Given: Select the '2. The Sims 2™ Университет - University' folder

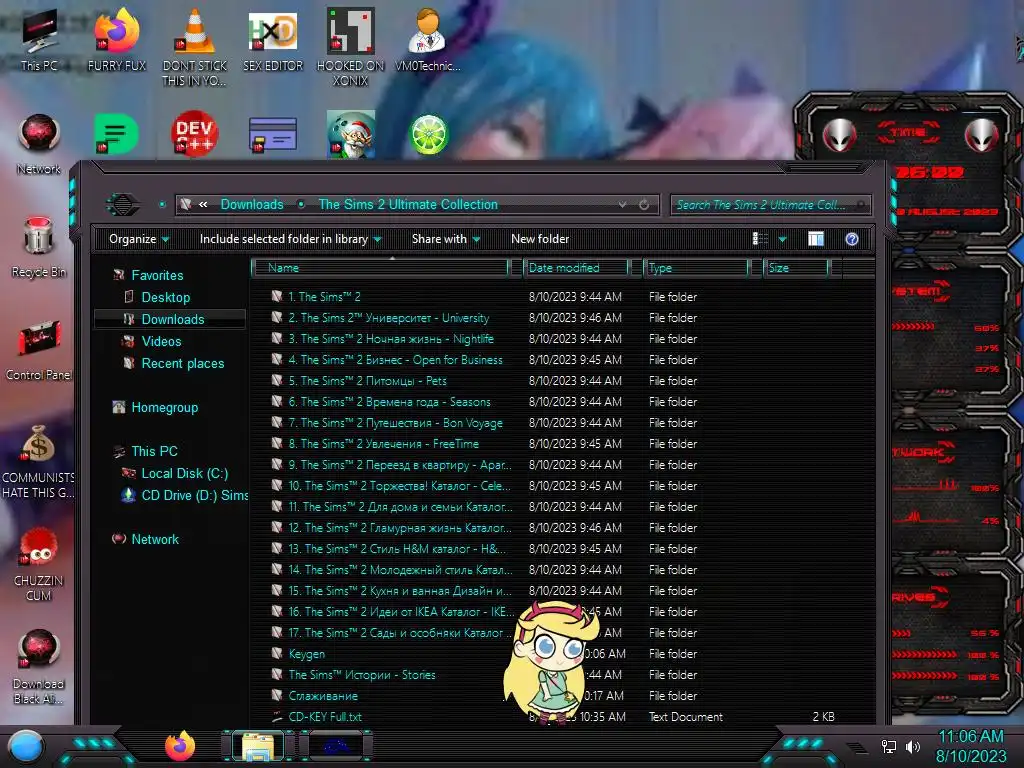Looking at the screenshot, I should pos(389,318).
